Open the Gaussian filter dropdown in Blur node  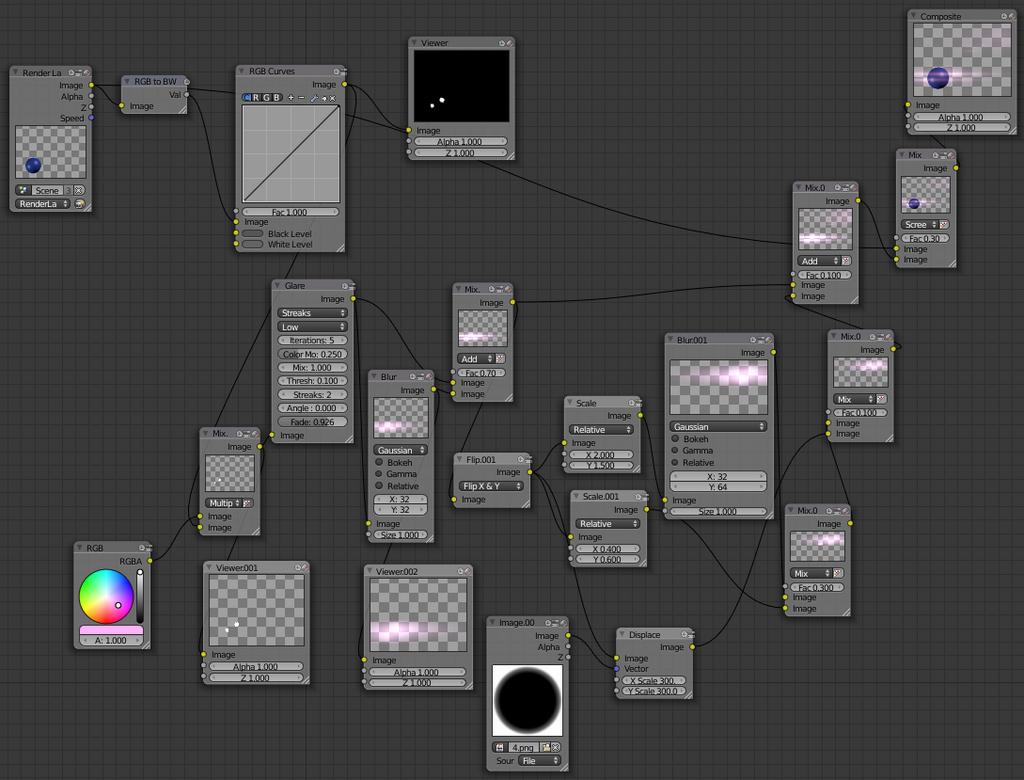click(x=400, y=450)
